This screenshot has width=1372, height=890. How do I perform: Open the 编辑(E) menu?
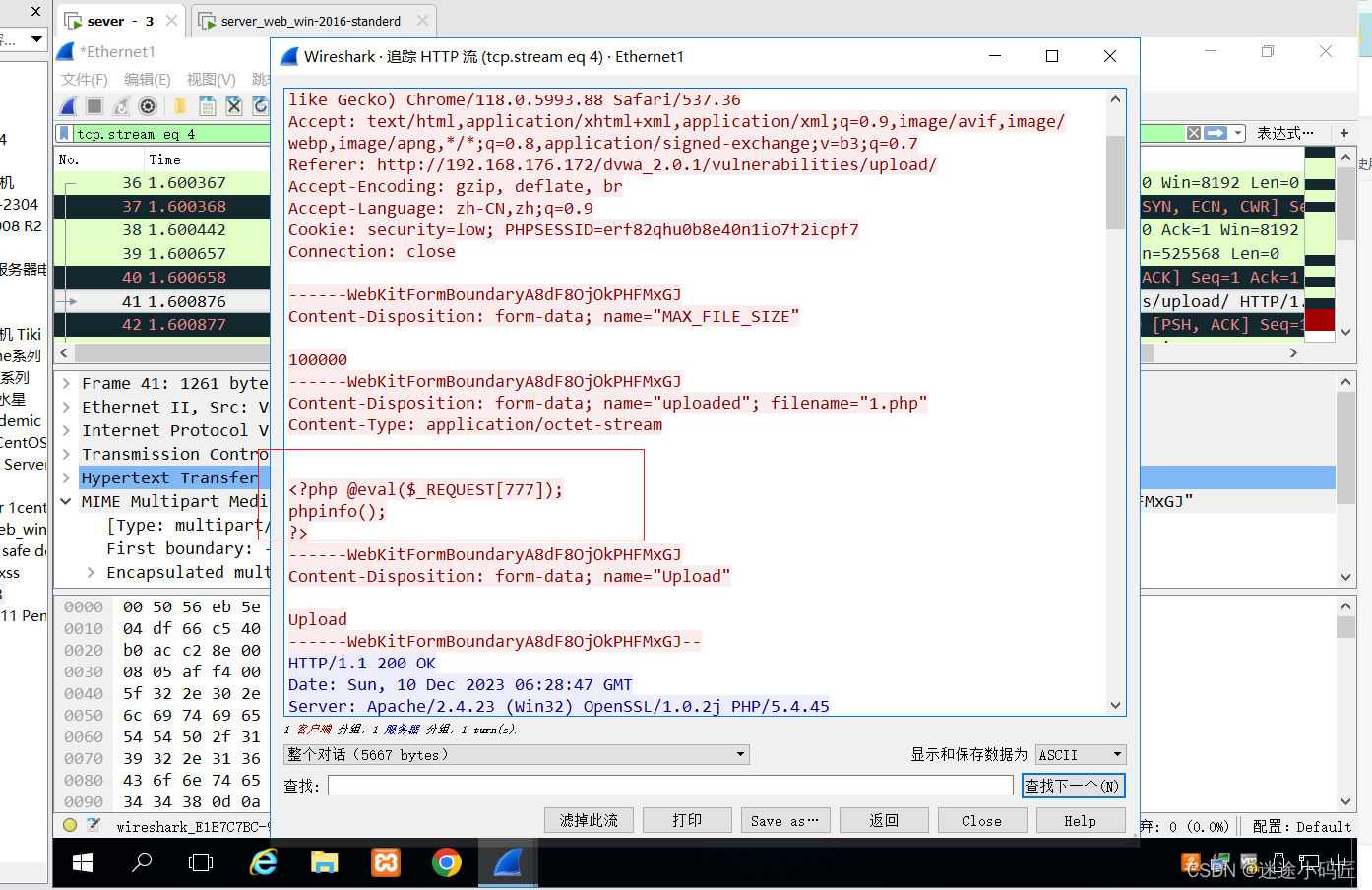tap(148, 80)
